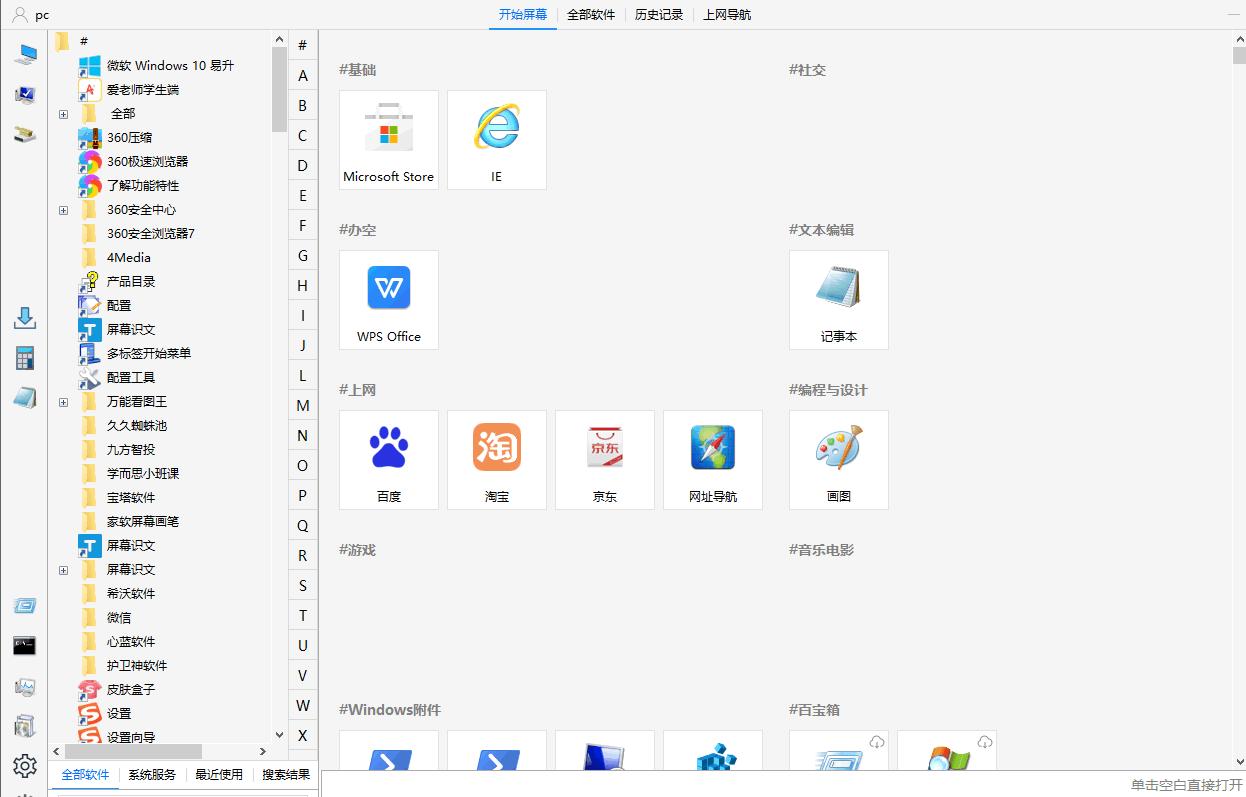The width and height of the screenshot is (1246, 797).
Task: Open the 百度 tile
Action: click(x=389, y=460)
